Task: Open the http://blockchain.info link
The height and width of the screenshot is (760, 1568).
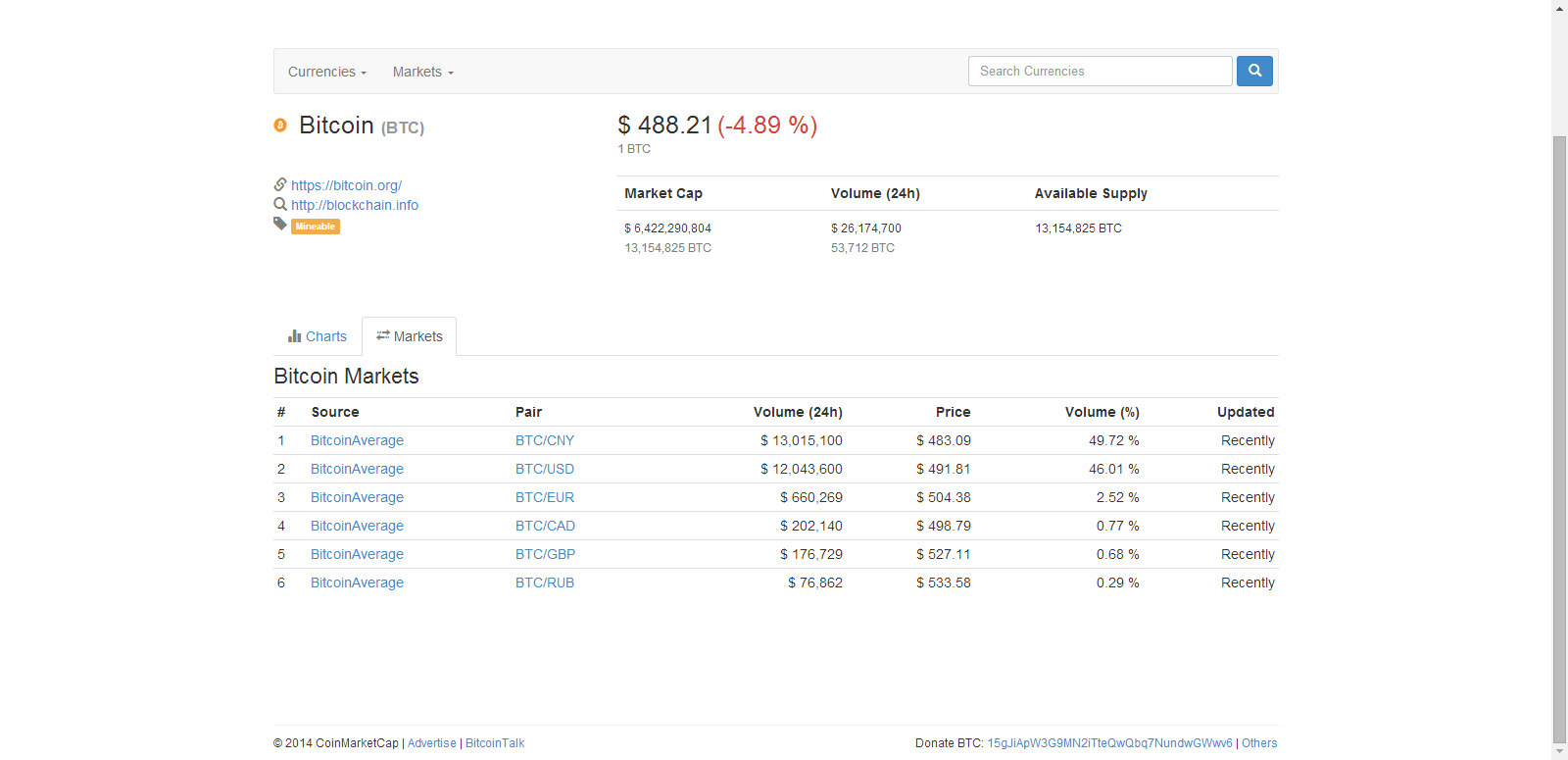Action: pos(355,205)
